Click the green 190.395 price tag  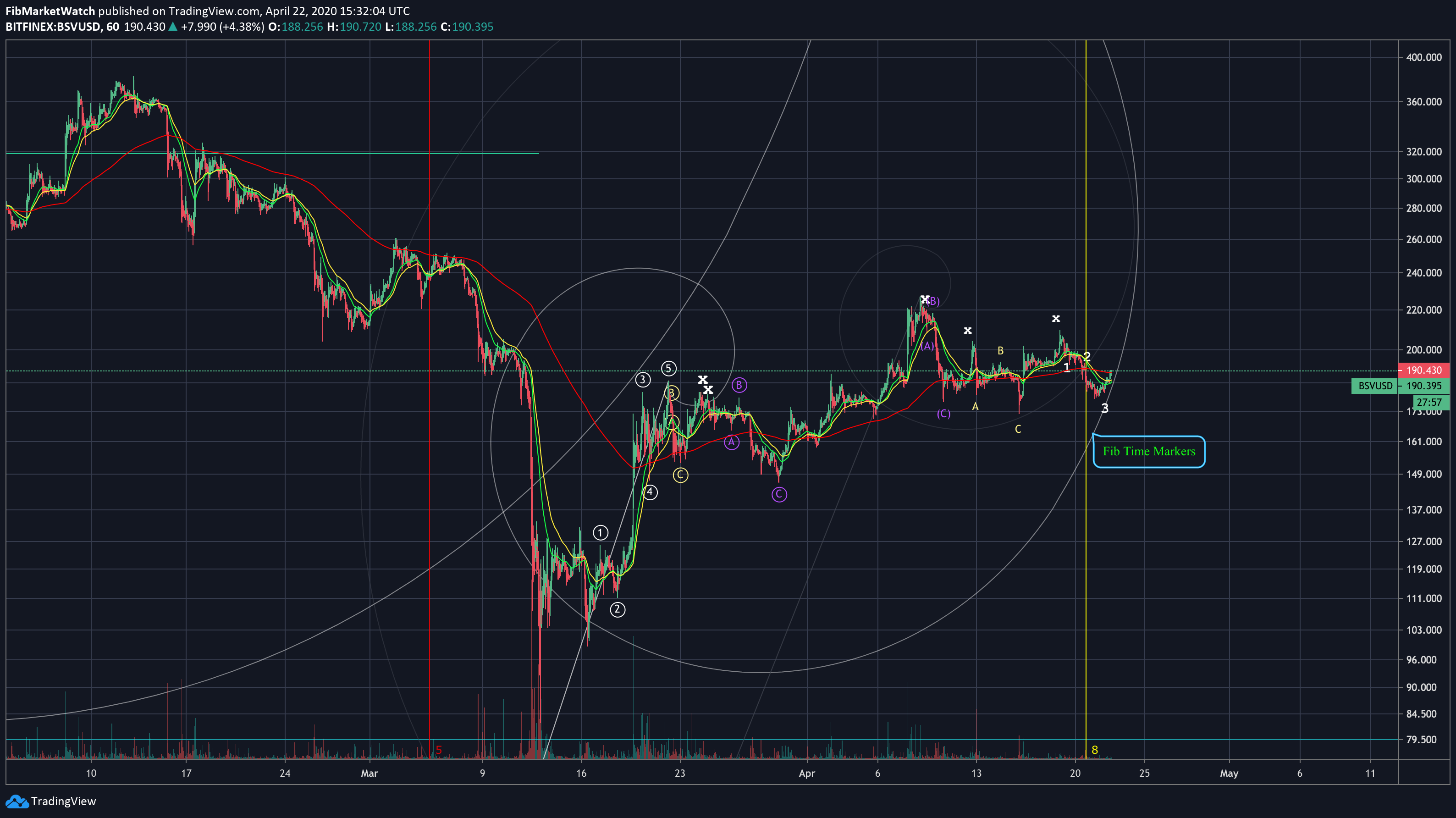click(1424, 386)
